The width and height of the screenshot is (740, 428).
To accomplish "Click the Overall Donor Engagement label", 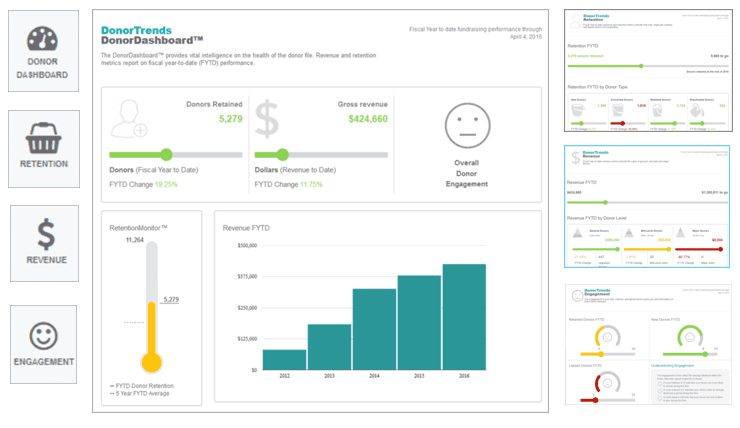I will [x=467, y=173].
